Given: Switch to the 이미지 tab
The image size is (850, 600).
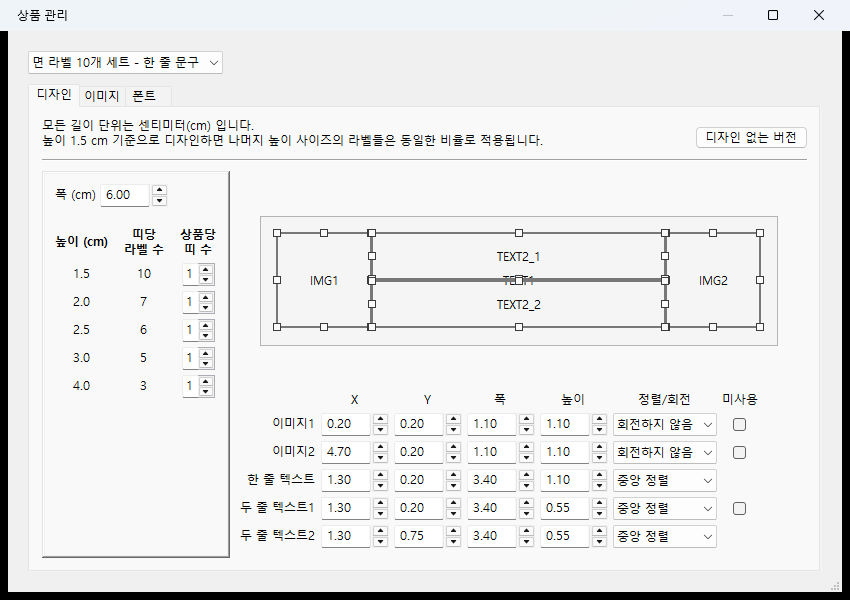Looking at the screenshot, I should [x=102, y=96].
